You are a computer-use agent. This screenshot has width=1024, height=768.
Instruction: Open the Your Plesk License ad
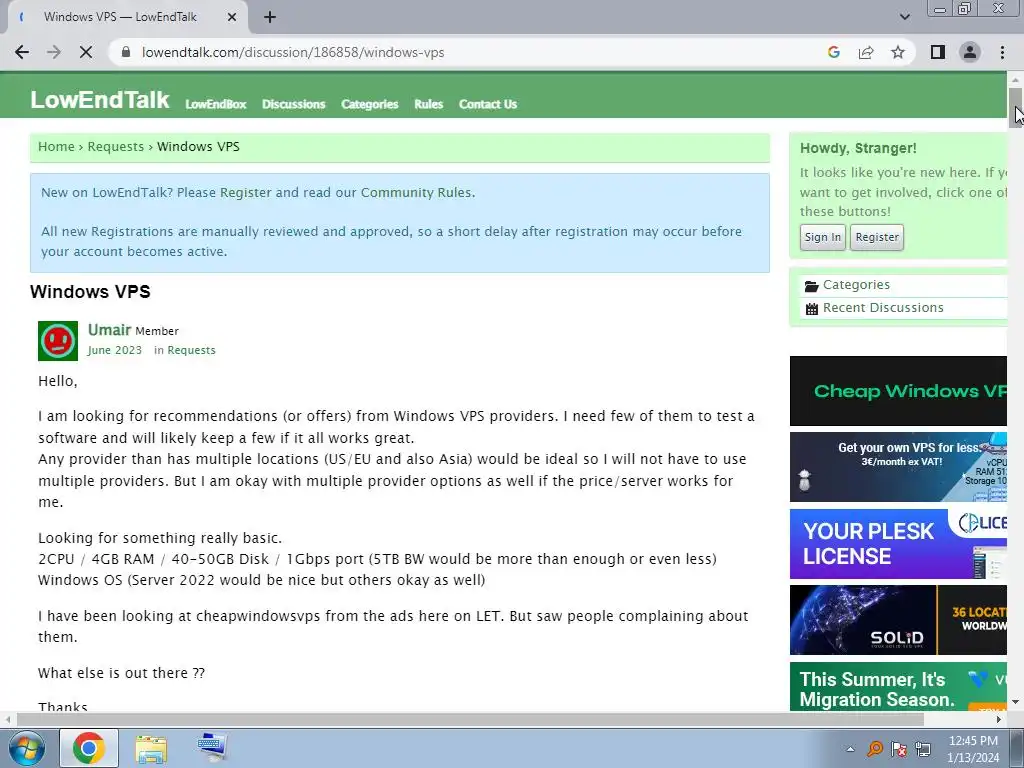(x=899, y=544)
